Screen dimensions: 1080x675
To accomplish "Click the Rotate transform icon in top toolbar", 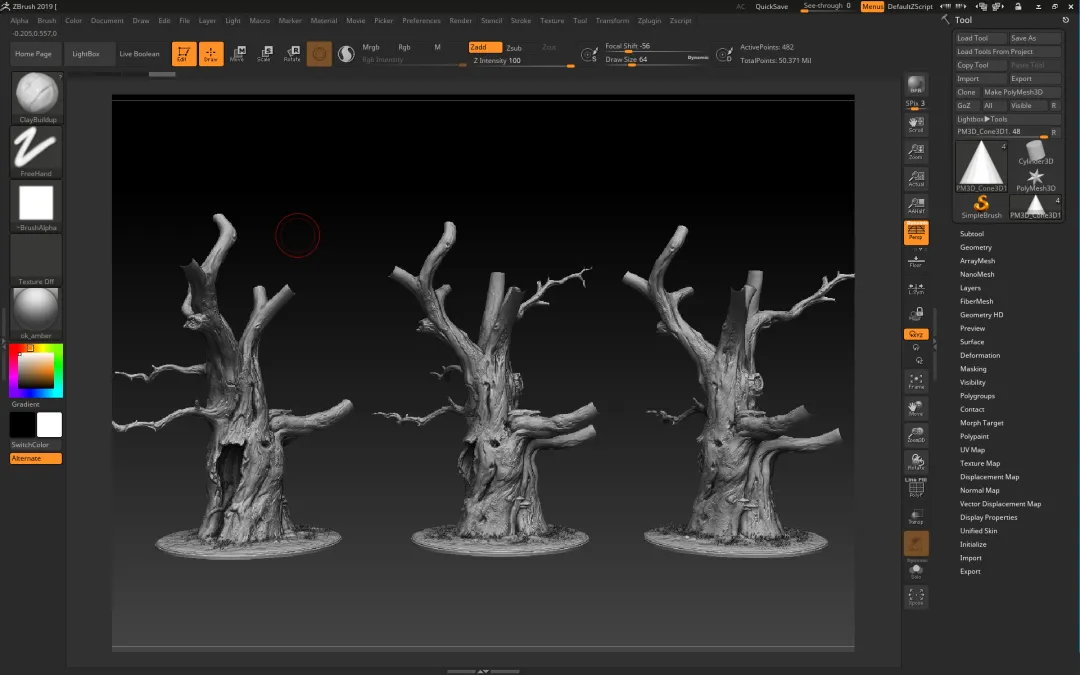I will point(292,54).
